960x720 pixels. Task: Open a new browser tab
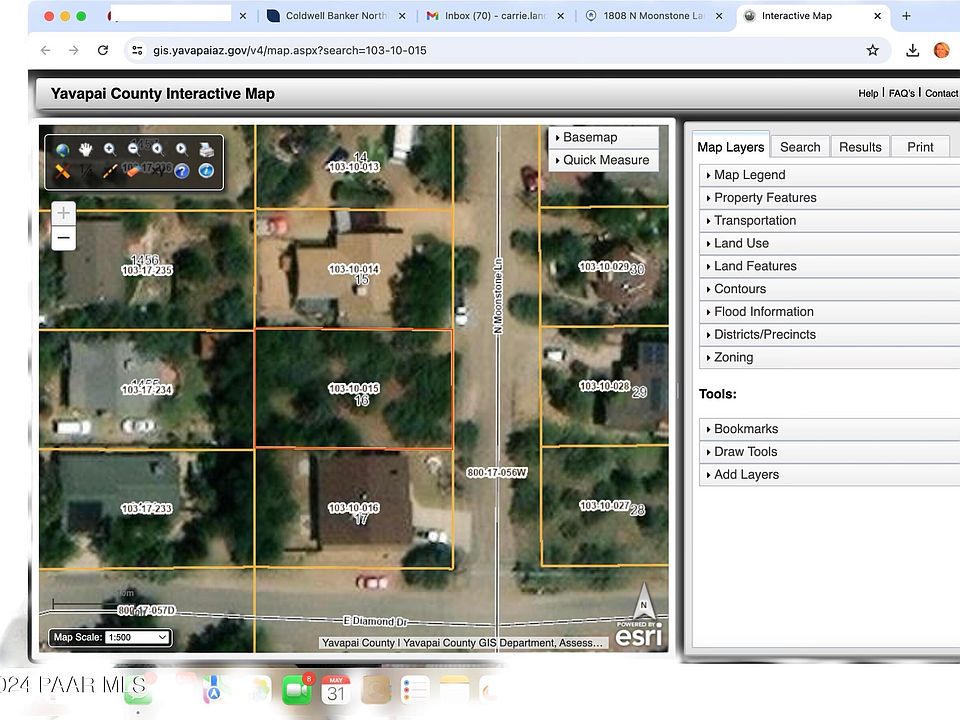[x=906, y=16]
